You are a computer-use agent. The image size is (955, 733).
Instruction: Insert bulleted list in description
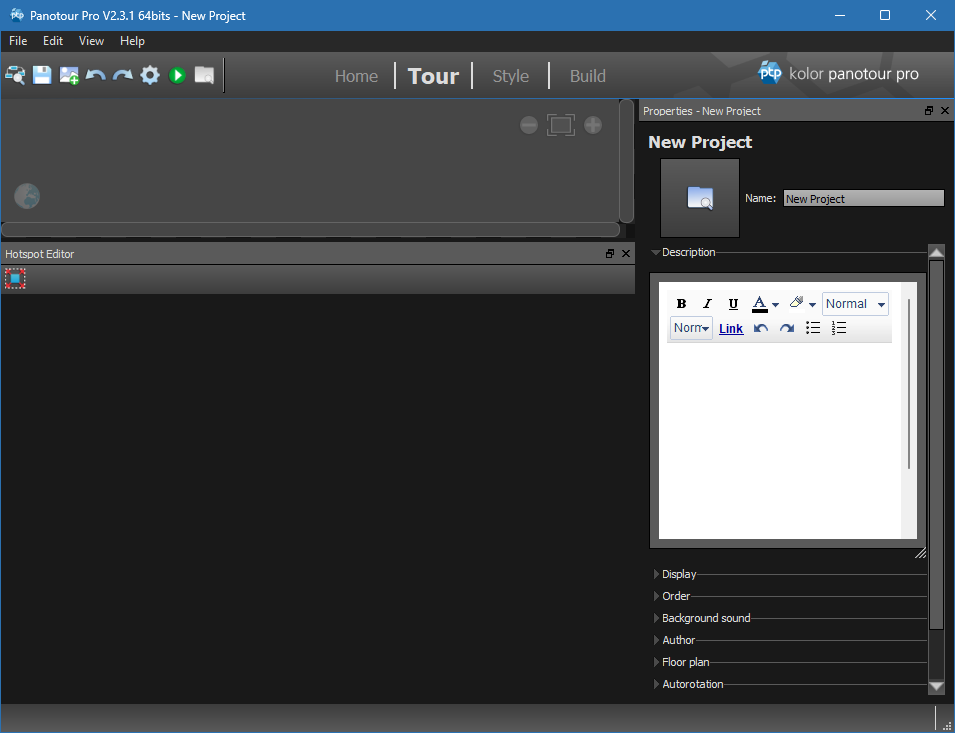point(813,328)
